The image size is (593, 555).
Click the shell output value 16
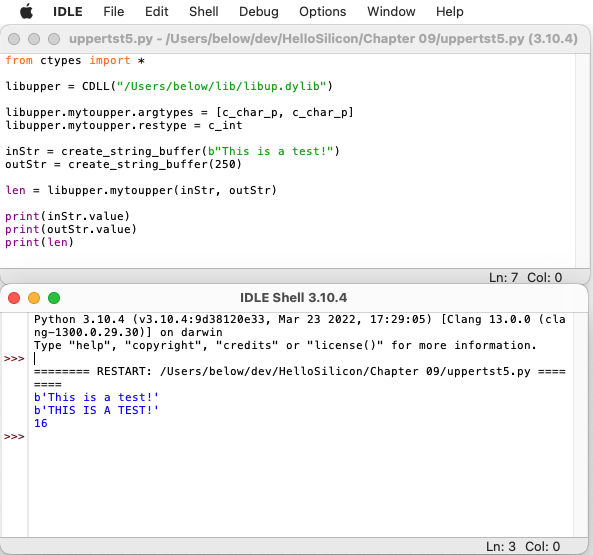[x=40, y=423]
